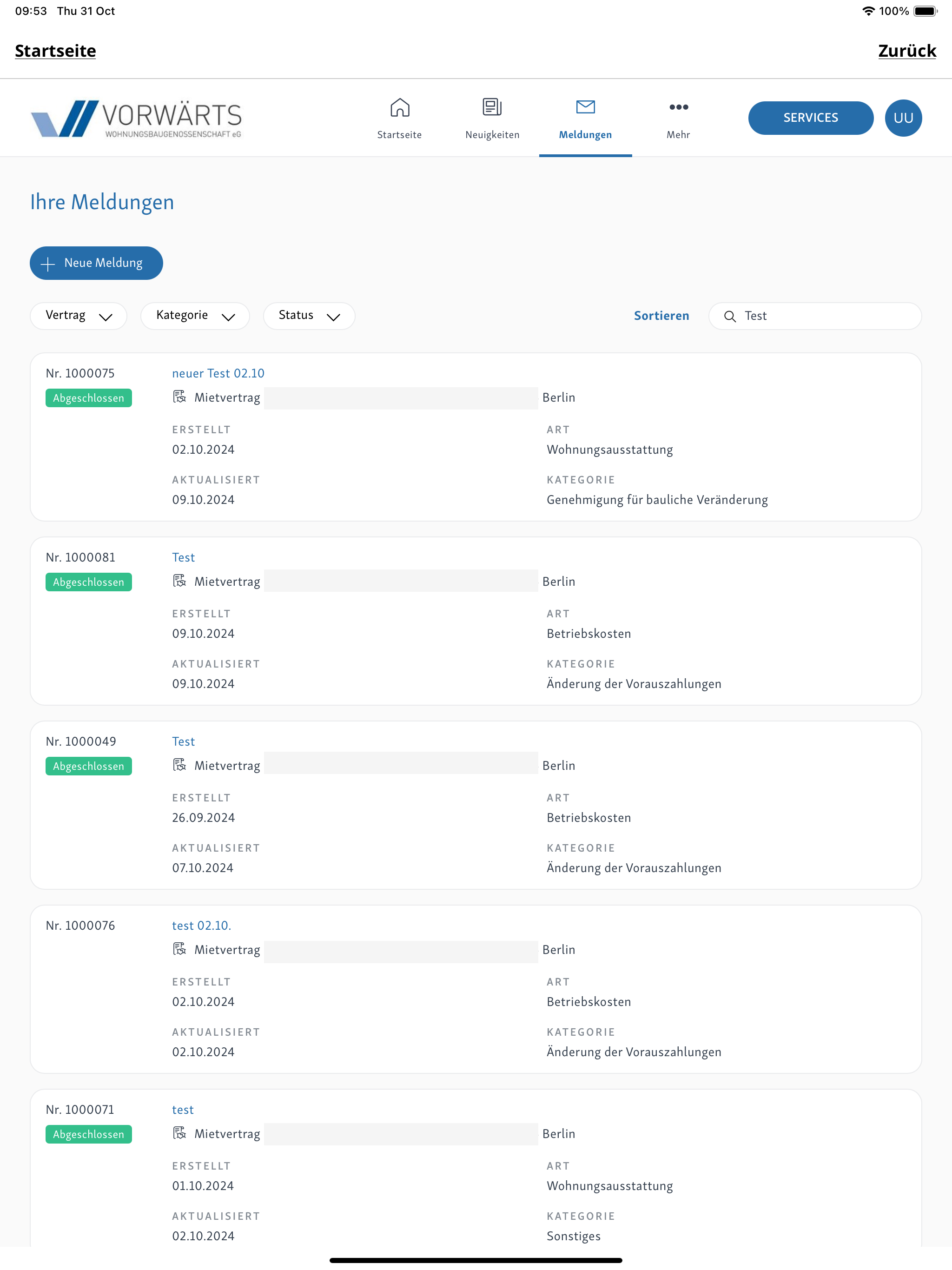Click "Genehmigung für bauliche Veränderung" text

tap(657, 500)
